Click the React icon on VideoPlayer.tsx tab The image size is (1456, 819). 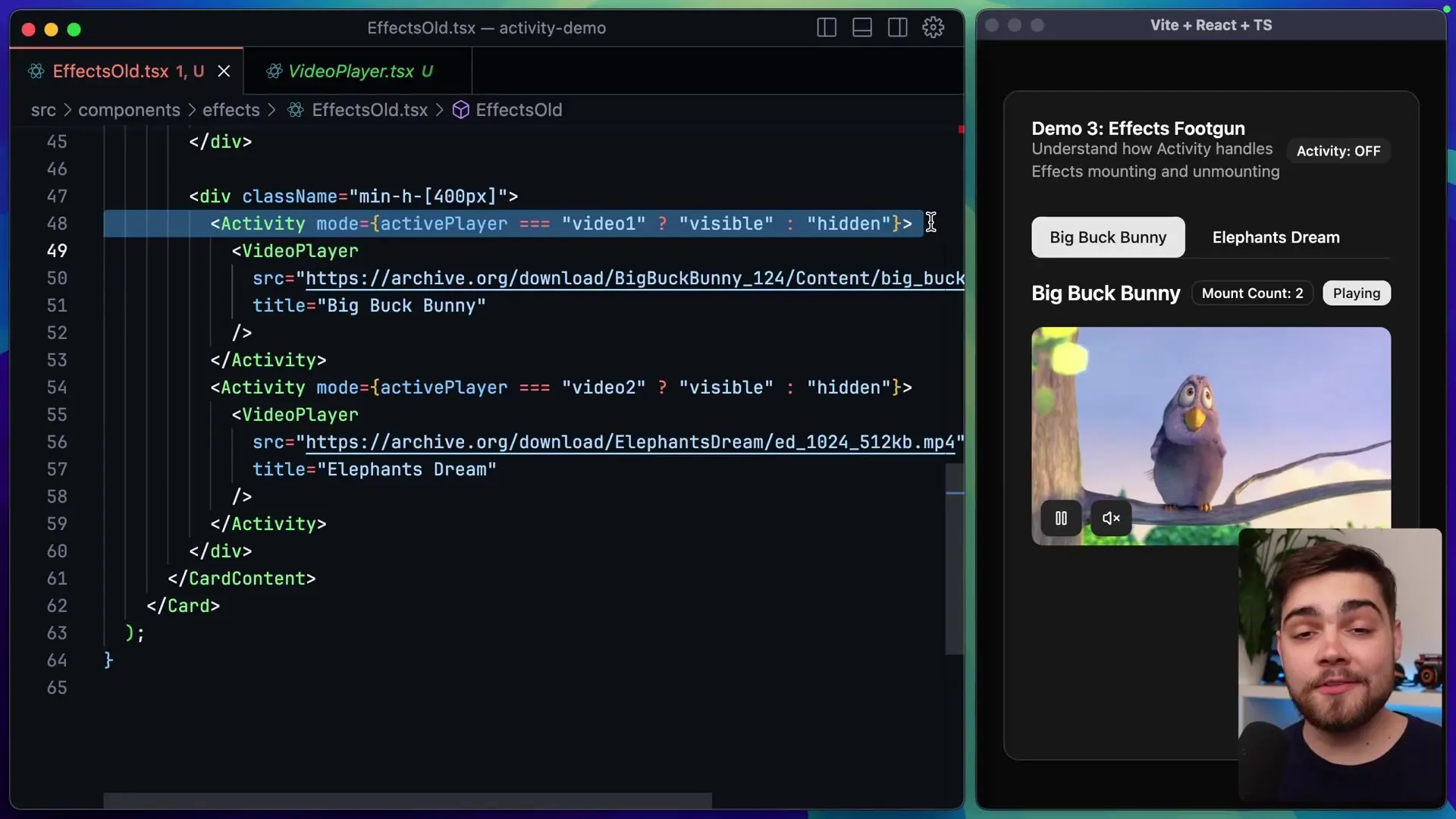tap(274, 71)
